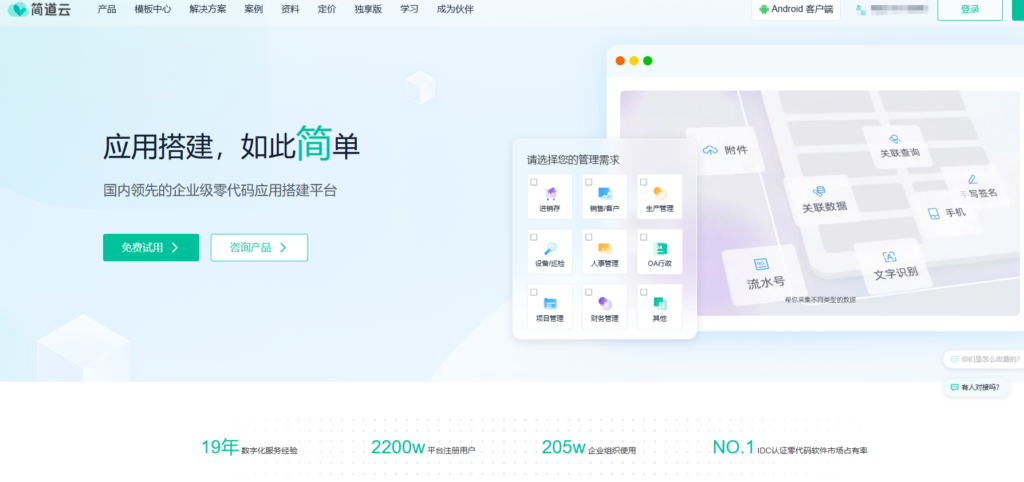Open the 模板中心 menu

tap(153, 9)
